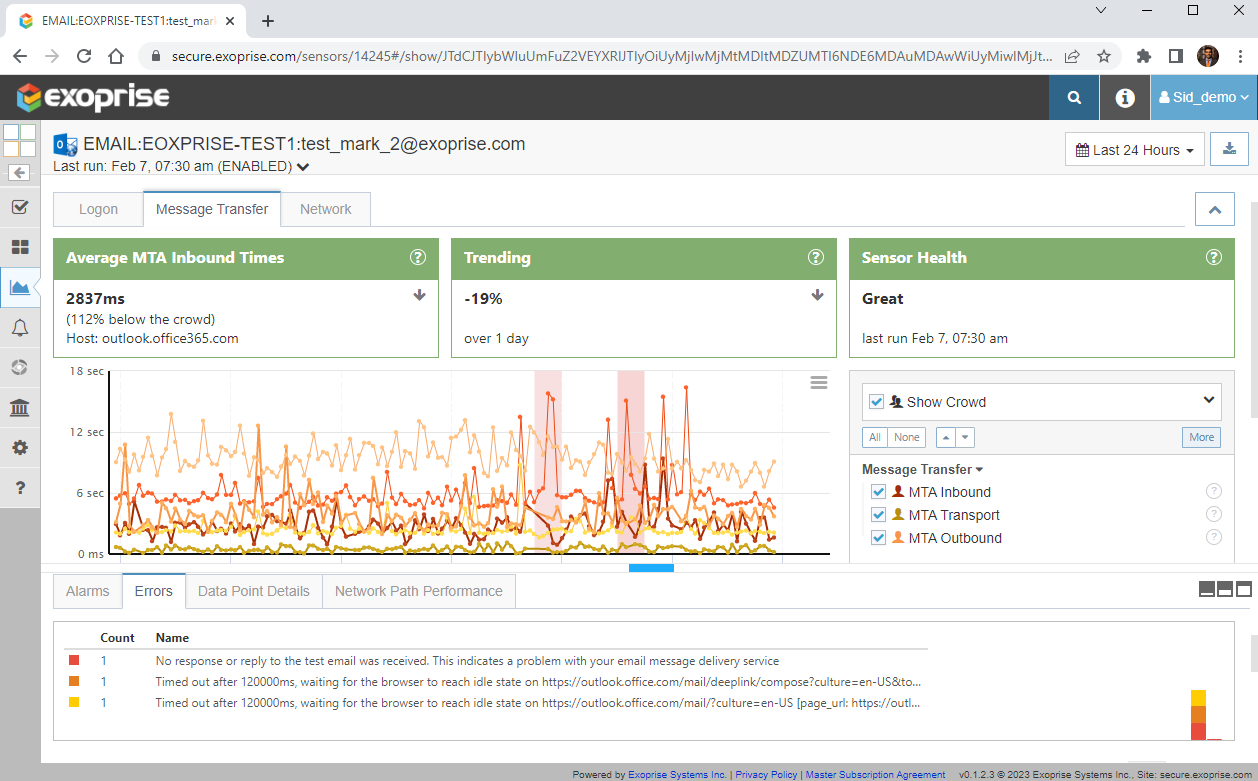Image resolution: width=1258 pixels, height=781 pixels.
Task: Collapse the summary panel with chevron button
Action: click(x=1215, y=210)
